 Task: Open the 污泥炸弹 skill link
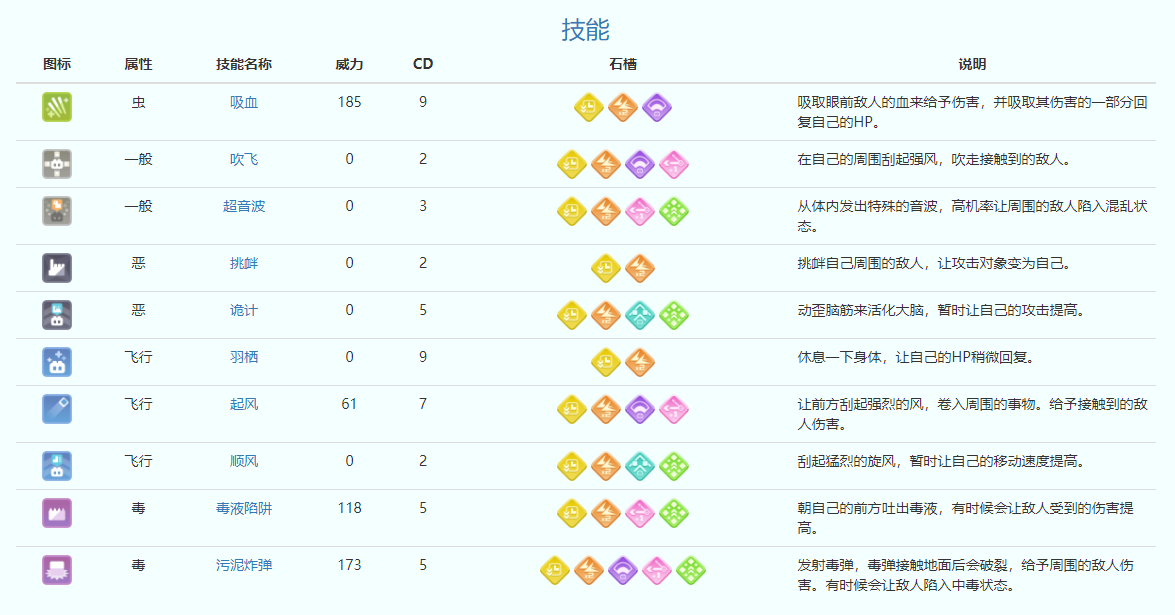244,566
